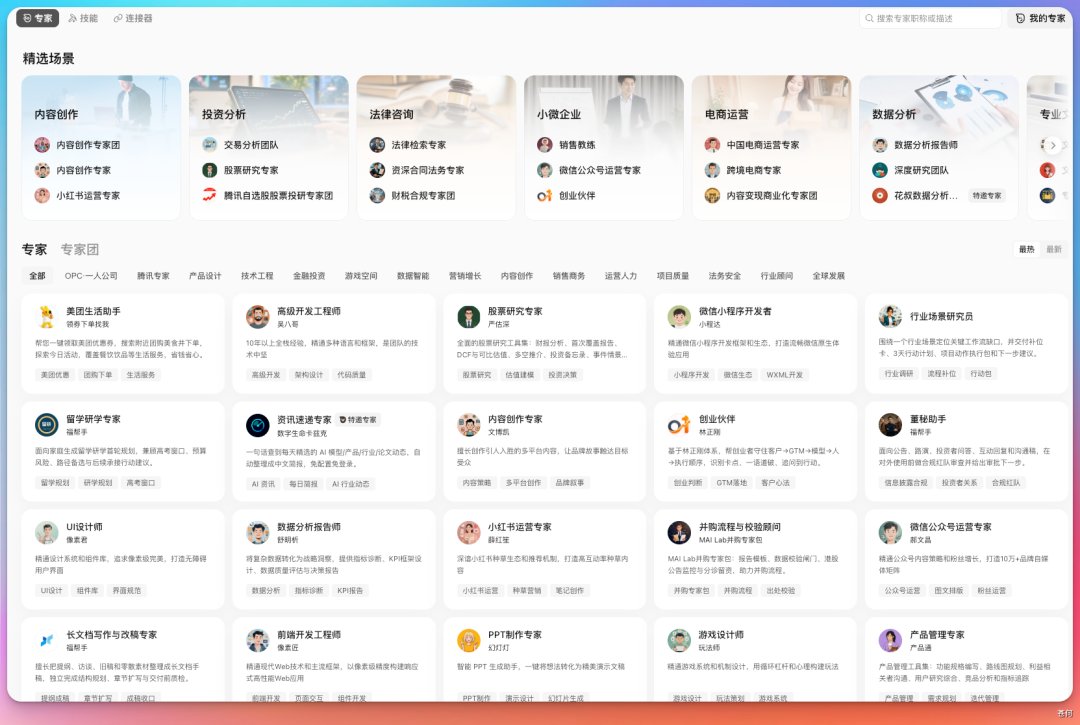Open the 内容创作 scene card thumbnail
Image resolution: width=1080 pixels, height=725 pixels.
tap(101, 147)
